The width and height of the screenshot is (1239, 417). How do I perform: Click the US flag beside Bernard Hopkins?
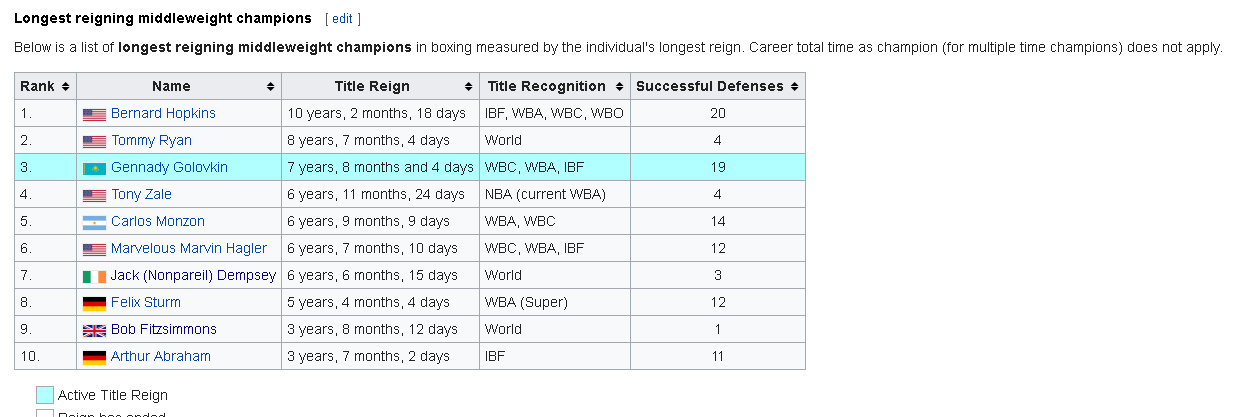94,114
